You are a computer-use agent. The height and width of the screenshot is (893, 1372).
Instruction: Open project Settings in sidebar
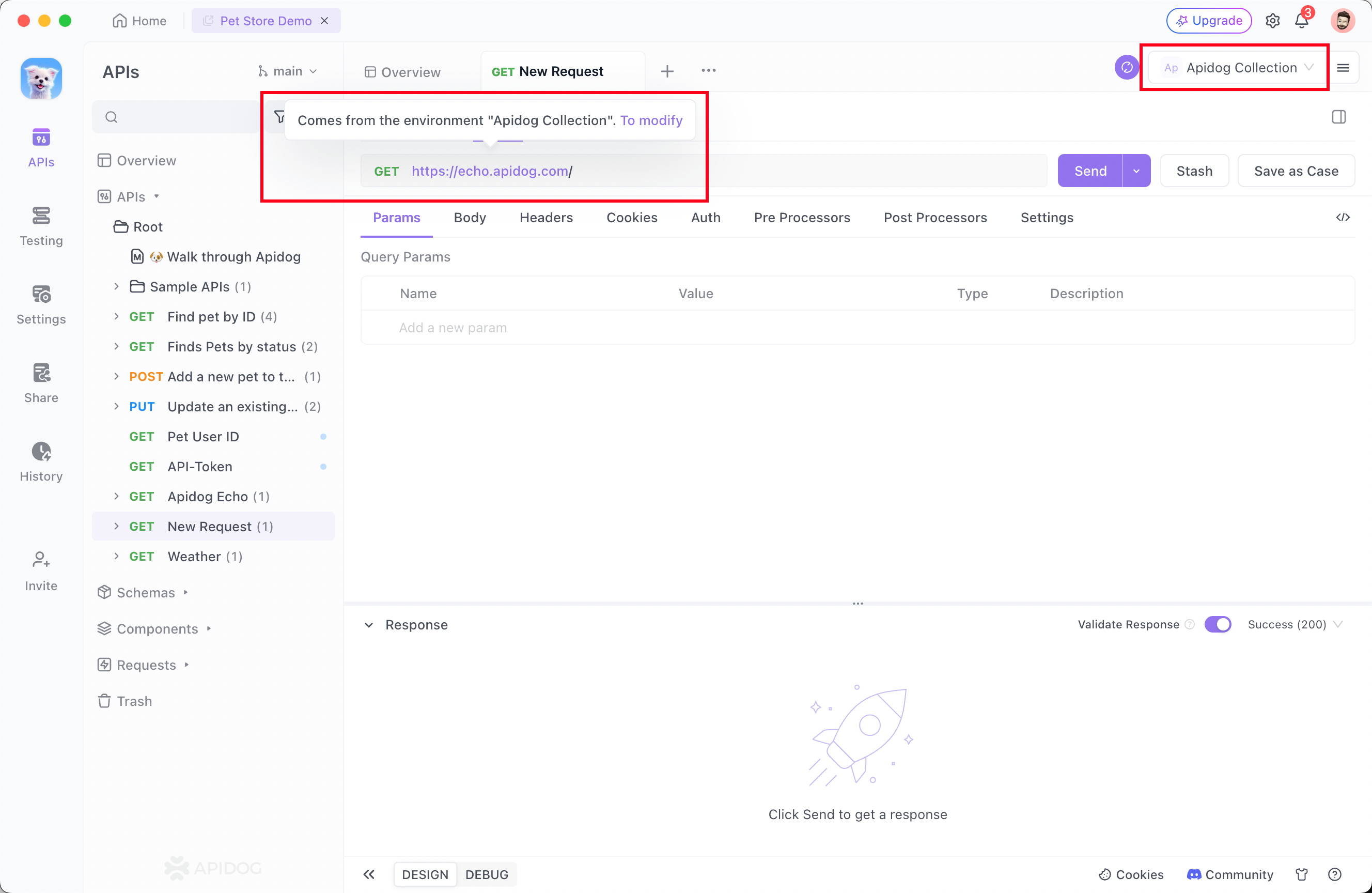tap(41, 304)
